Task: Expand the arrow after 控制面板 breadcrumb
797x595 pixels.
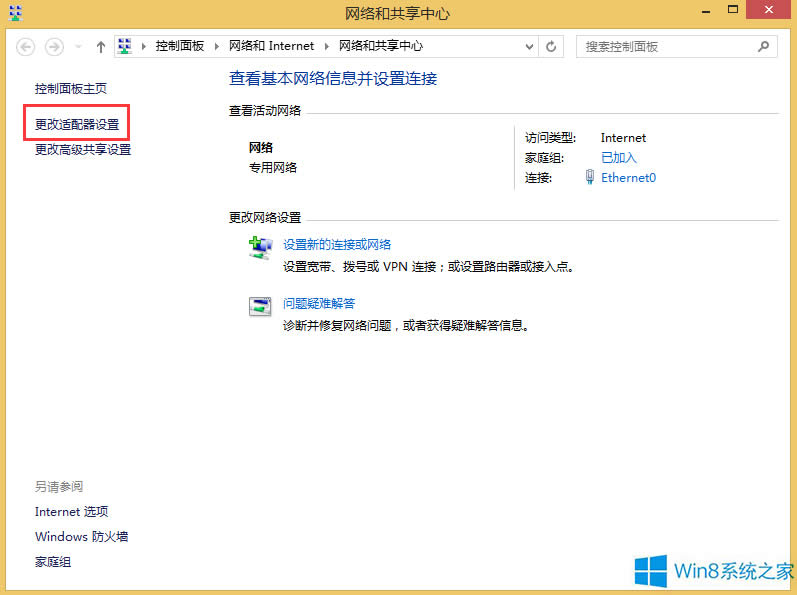Action: 219,46
